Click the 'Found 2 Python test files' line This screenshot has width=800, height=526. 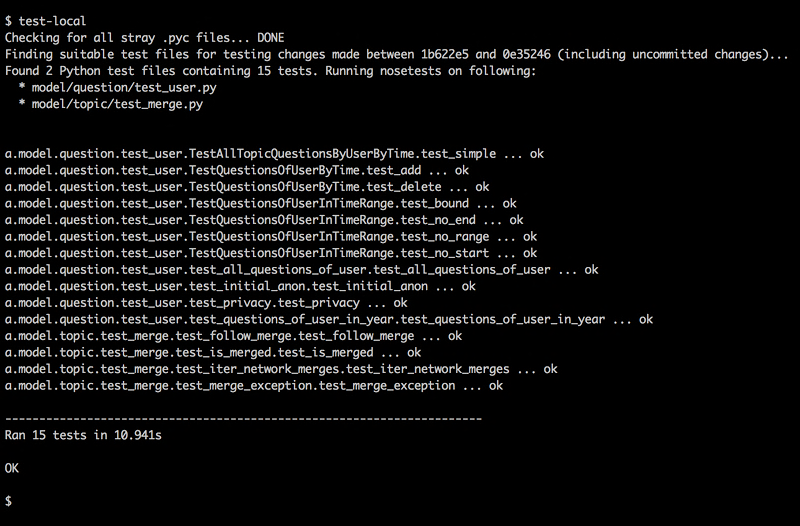pyautogui.click(x=270, y=70)
